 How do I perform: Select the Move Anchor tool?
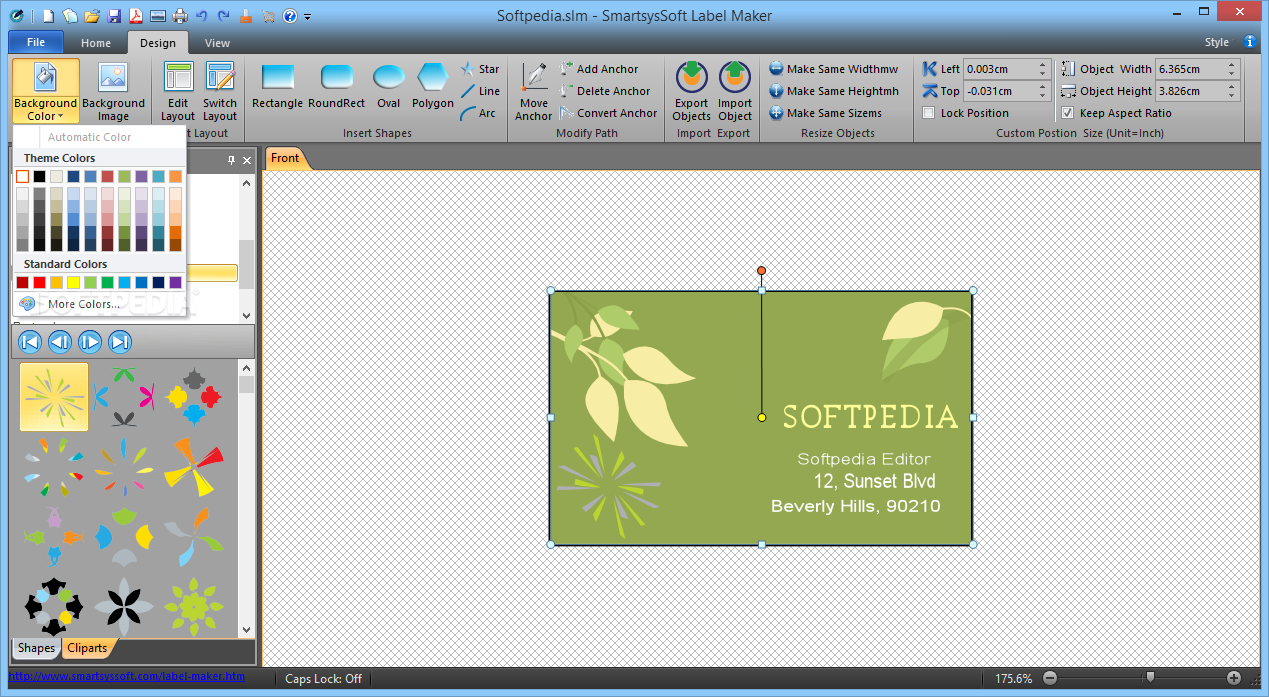[x=534, y=91]
